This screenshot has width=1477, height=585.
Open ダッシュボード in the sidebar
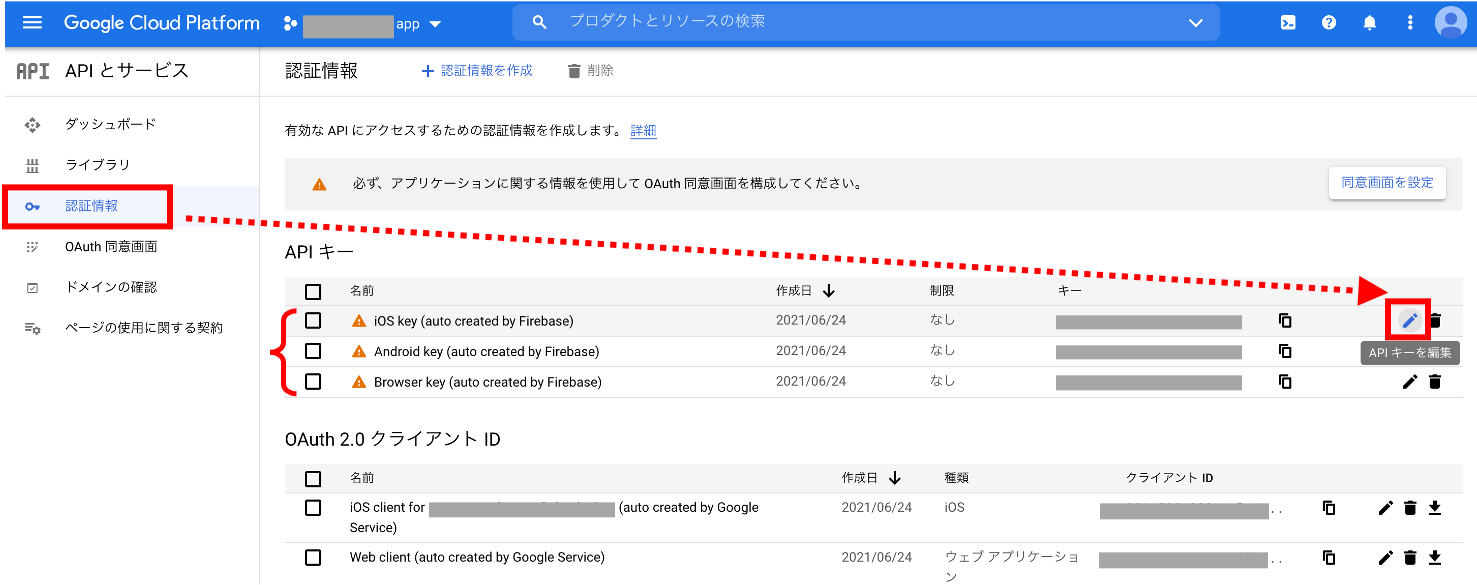(x=110, y=124)
